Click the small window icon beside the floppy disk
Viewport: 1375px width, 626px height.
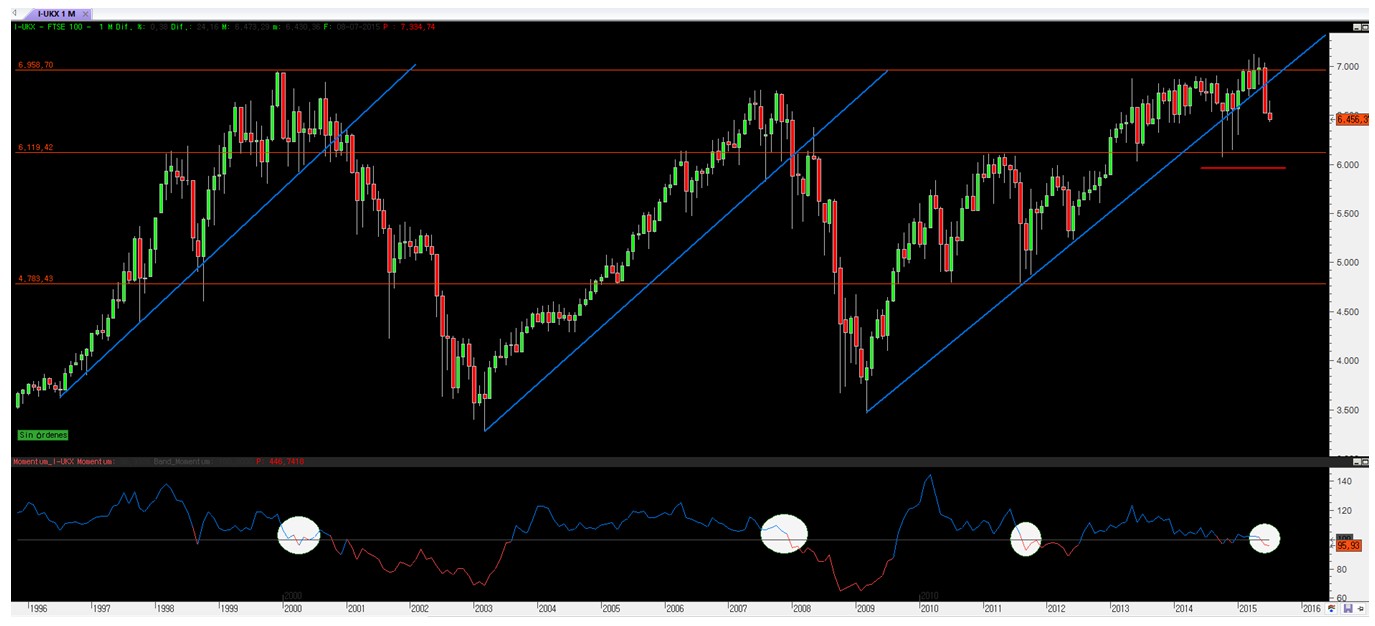[1362, 608]
